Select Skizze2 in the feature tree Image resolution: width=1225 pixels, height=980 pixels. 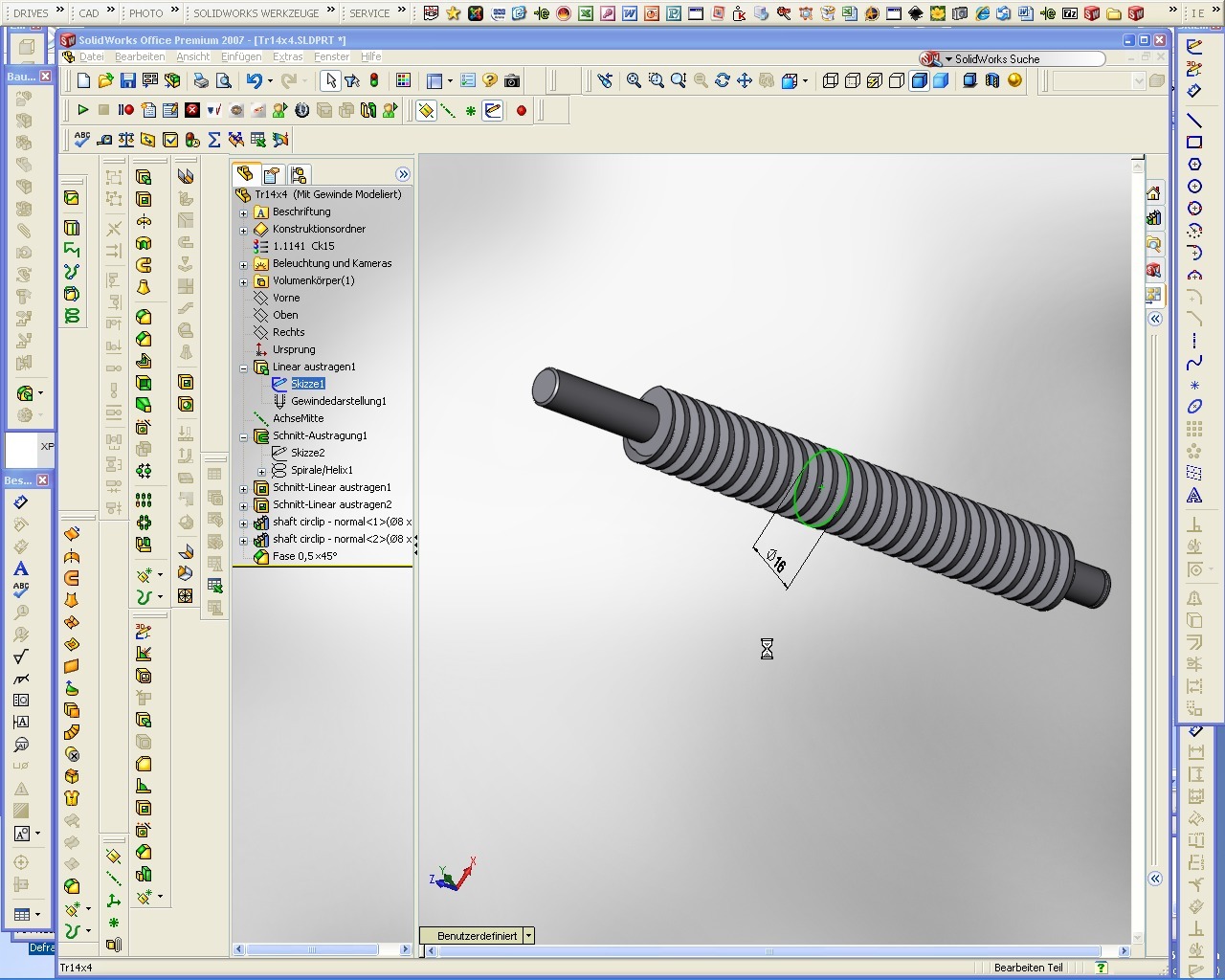pos(307,453)
